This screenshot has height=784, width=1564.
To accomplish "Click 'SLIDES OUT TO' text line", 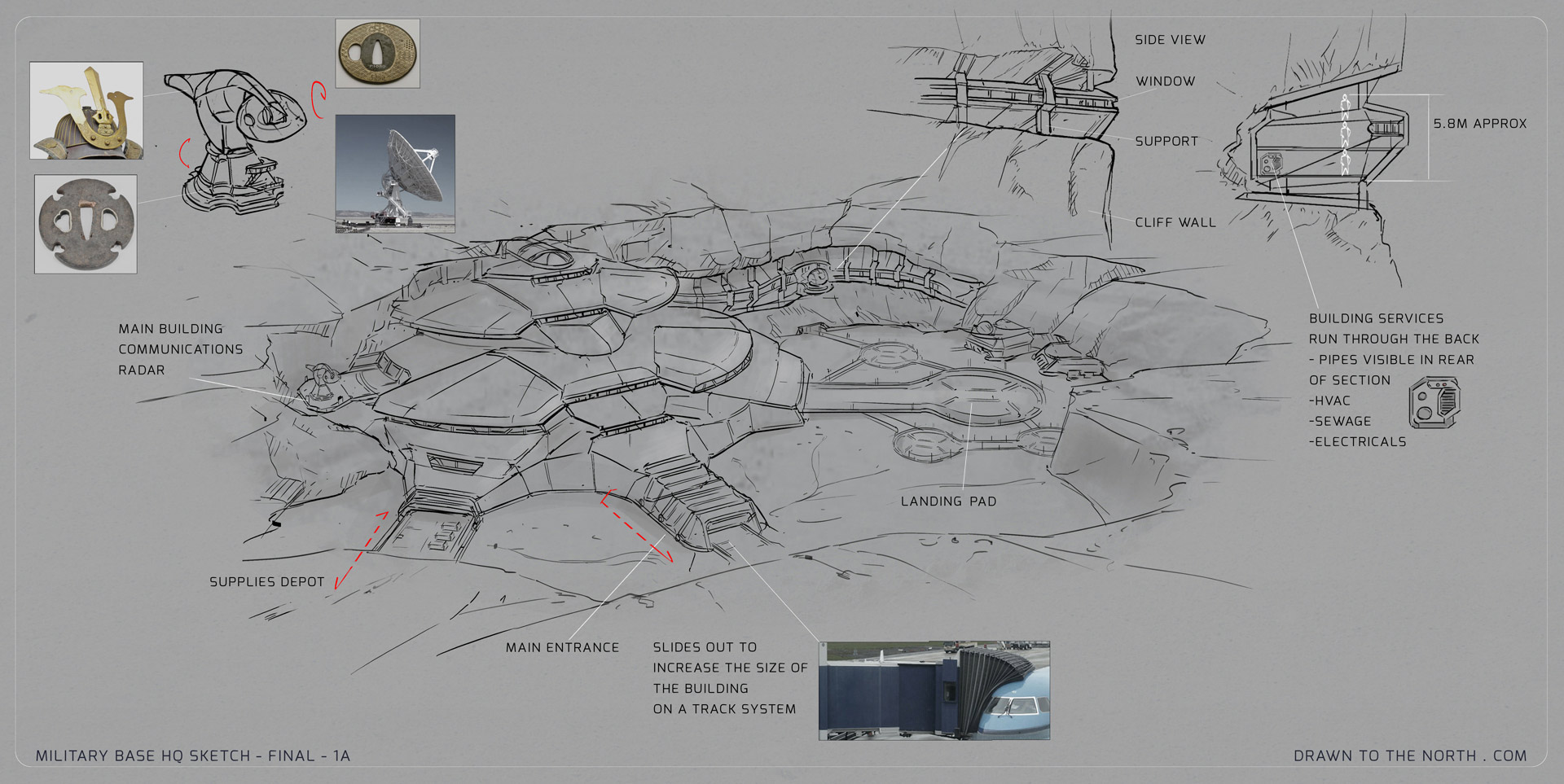I will [x=705, y=647].
